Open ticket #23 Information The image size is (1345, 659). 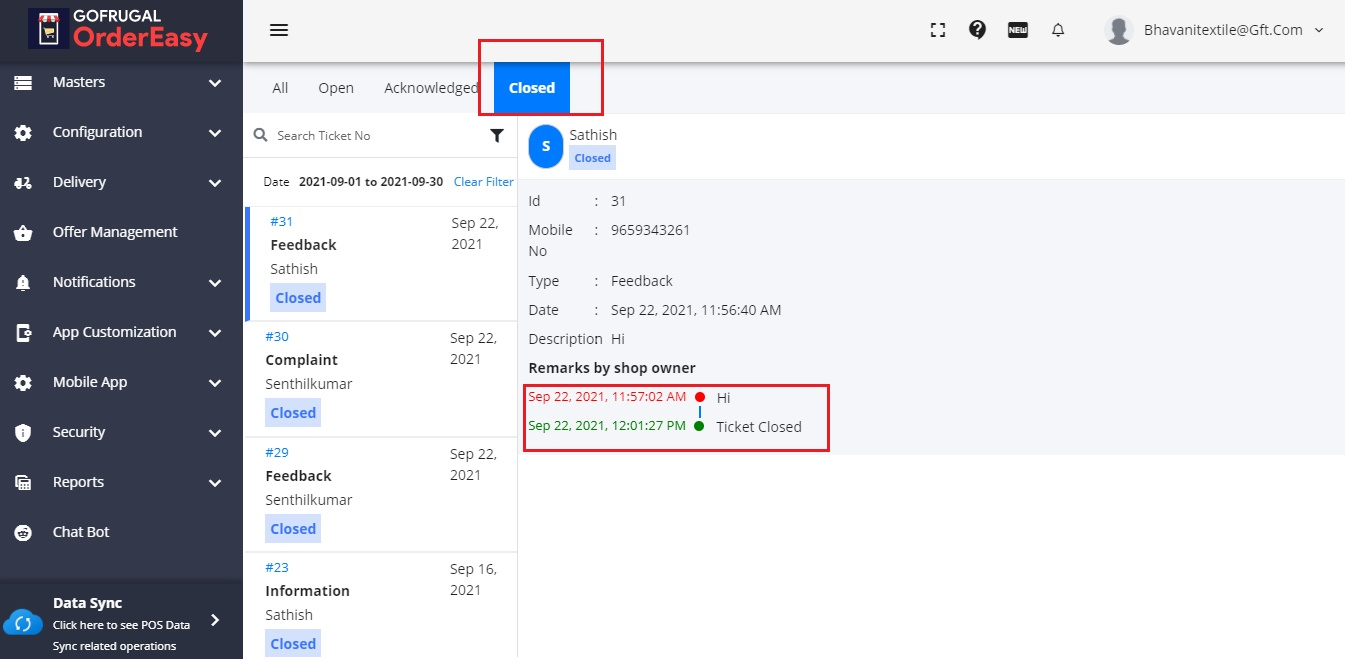381,606
